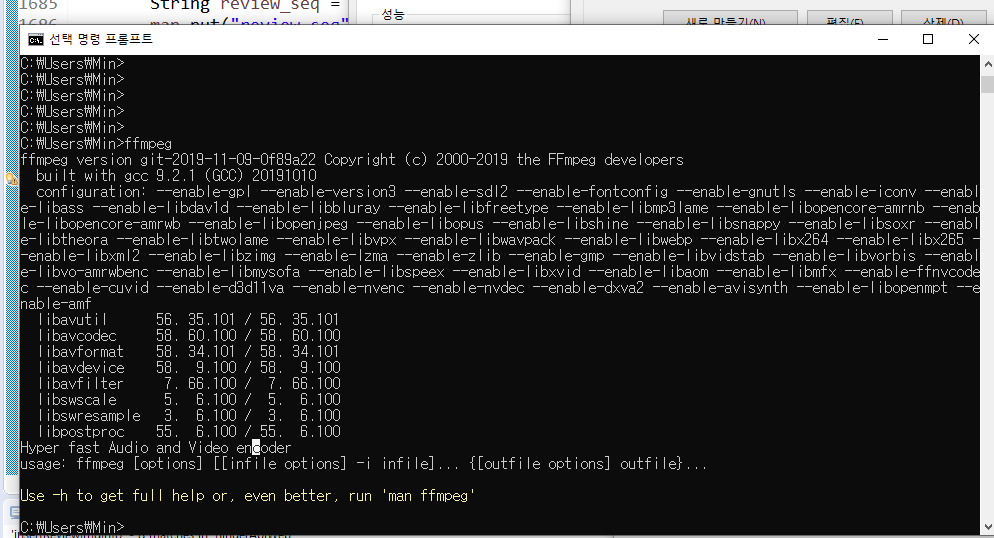
Task: Click the 'le-libopencore-amrwb --enable-libopenjpeg' line
Action: click(x=500, y=224)
